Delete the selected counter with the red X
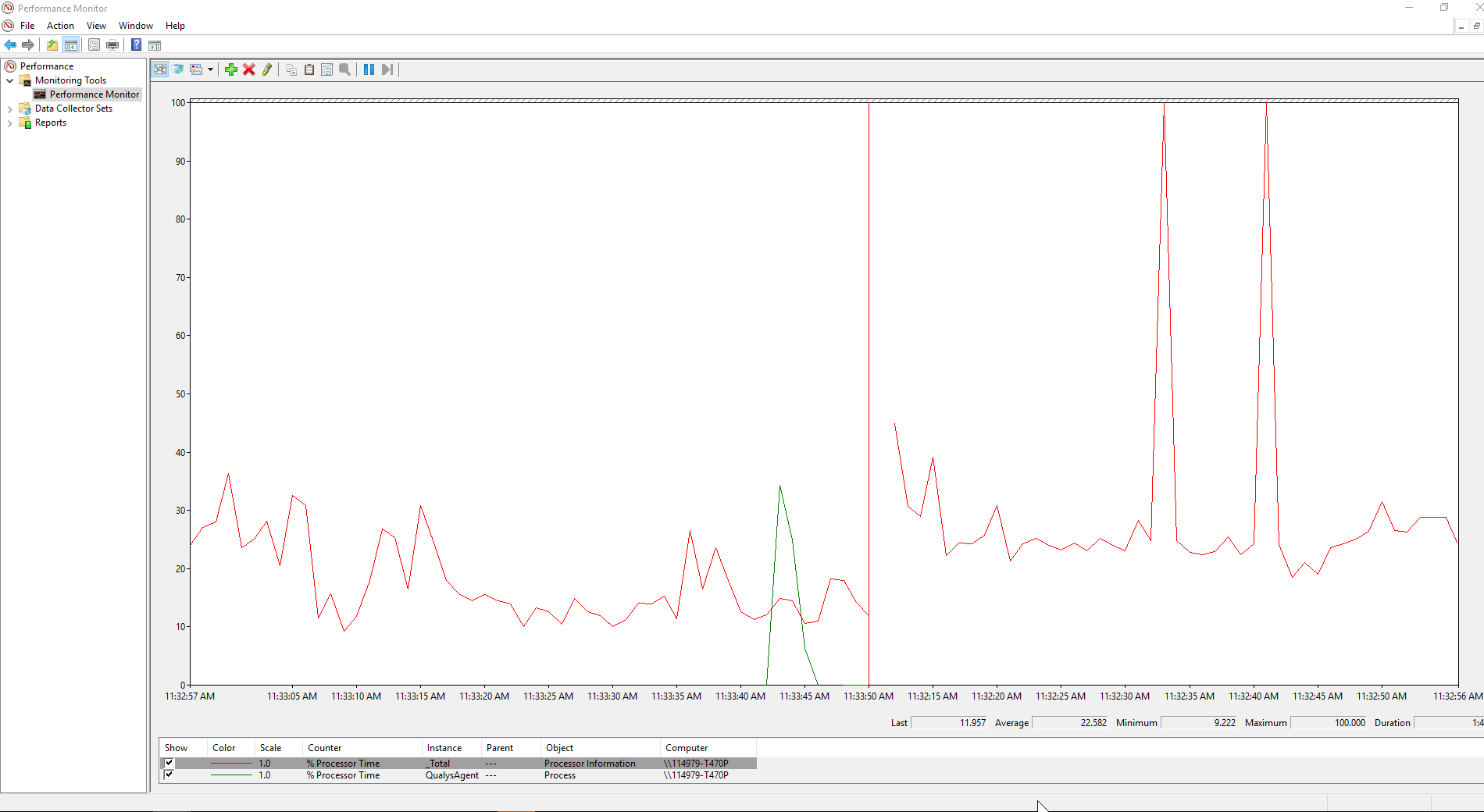 (249, 69)
